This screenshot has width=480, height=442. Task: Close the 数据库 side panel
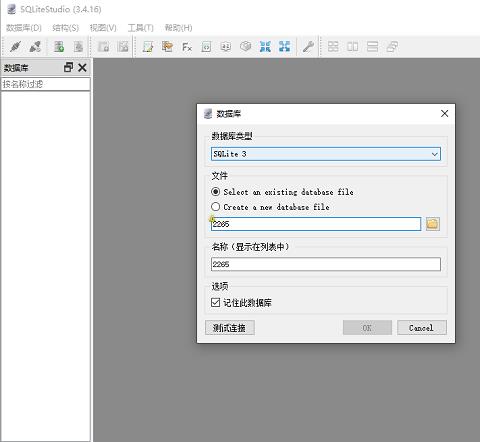coord(82,68)
